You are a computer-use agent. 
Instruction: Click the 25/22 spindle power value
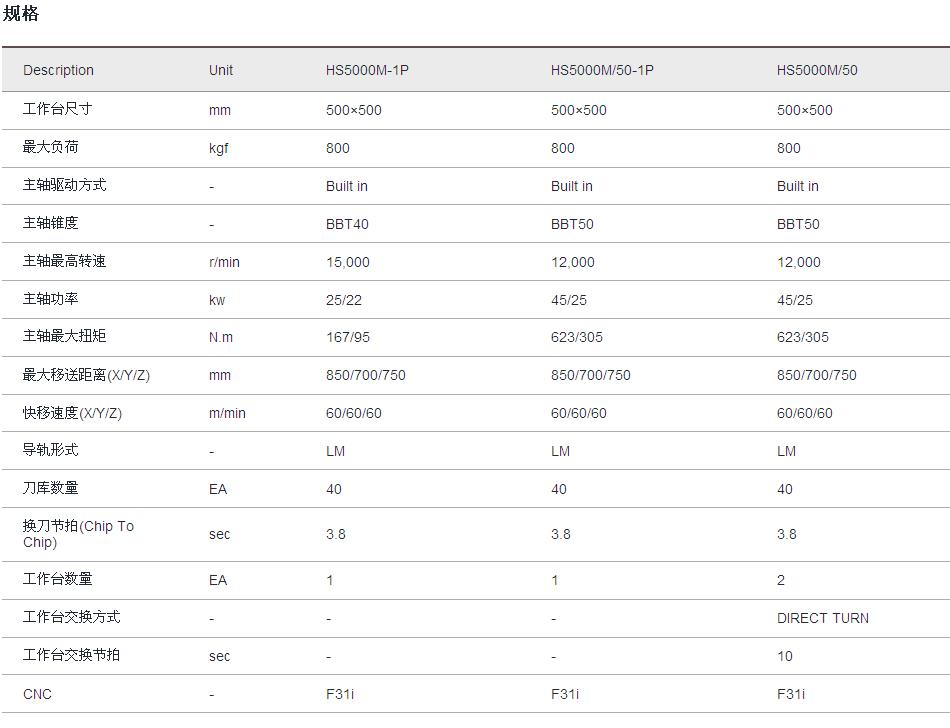click(344, 300)
